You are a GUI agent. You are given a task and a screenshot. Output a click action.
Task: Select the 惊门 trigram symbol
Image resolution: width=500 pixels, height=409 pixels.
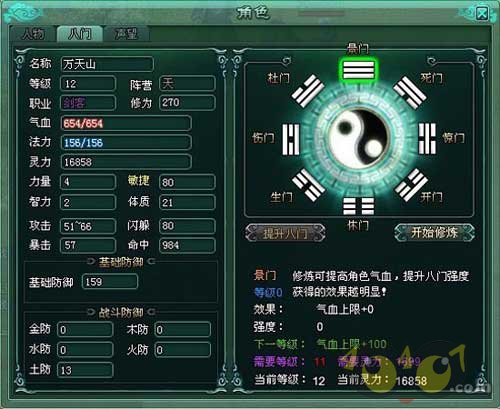click(x=427, y=138)
